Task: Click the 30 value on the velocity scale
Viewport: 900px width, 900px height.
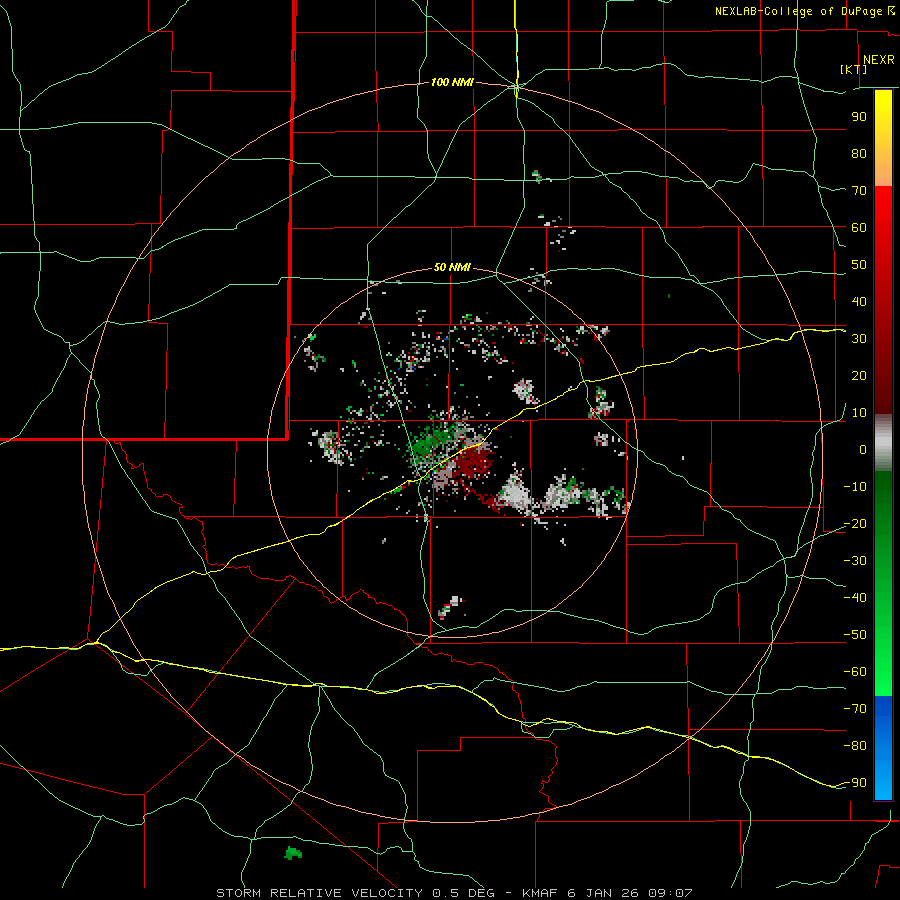Action: [x=859, y=339]
